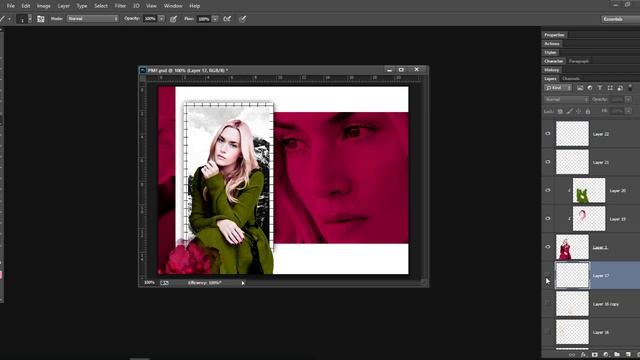Enable pressure for opacity icon

[x=173, y=19]
